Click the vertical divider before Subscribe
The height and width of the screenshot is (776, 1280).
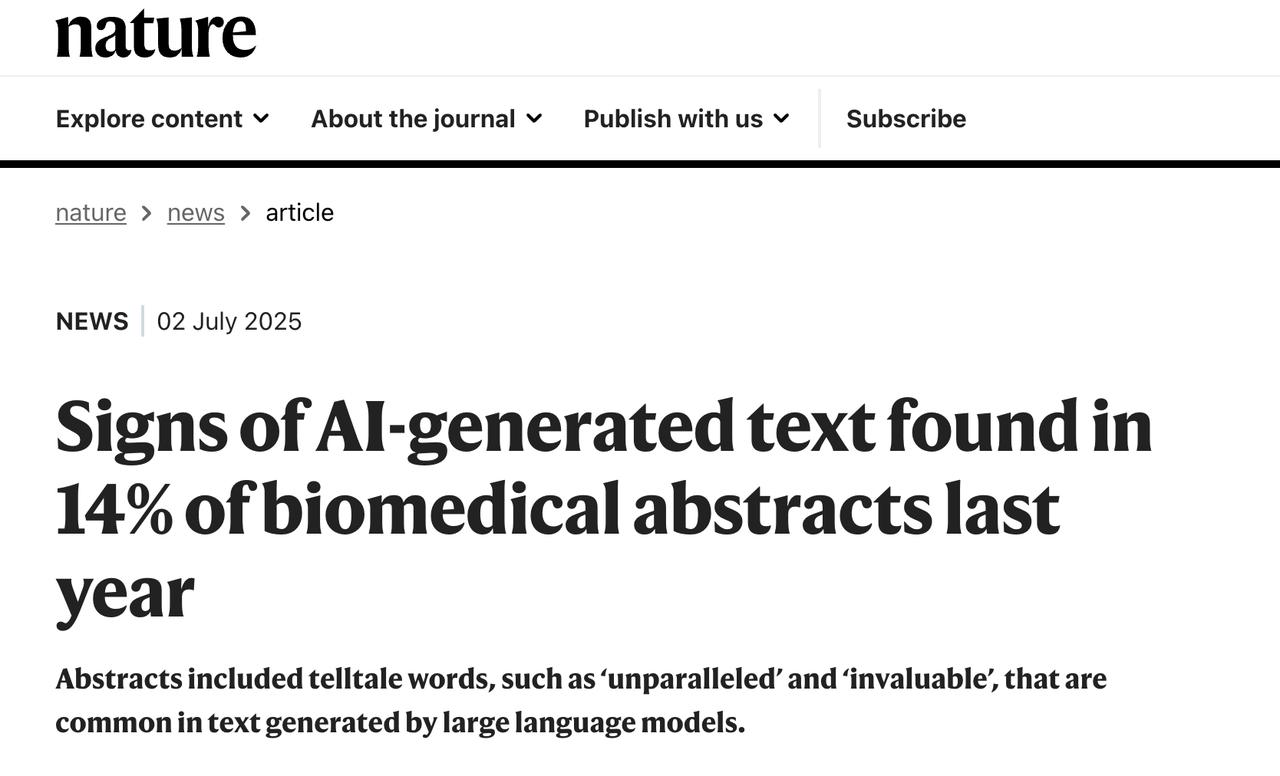(x=820, y=118)
